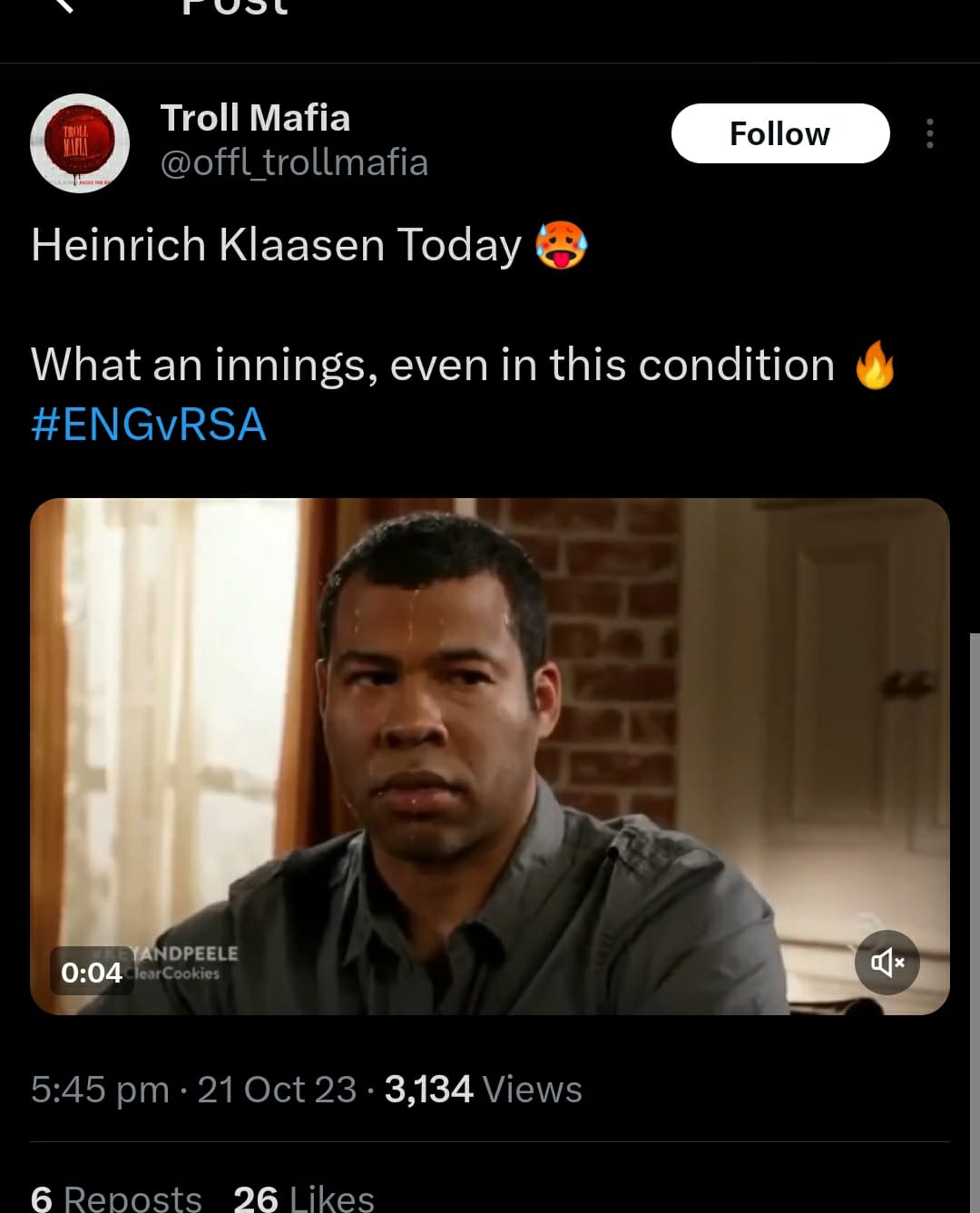980x1213 pixels.
Task: Click the page scrollbar on right edge
Action: click(974, 907)
